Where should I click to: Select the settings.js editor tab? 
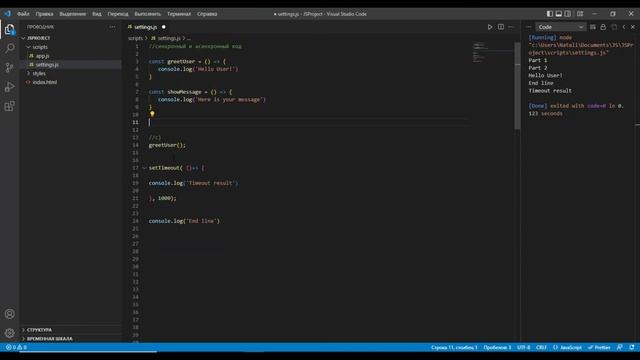[x=146, y=27]
